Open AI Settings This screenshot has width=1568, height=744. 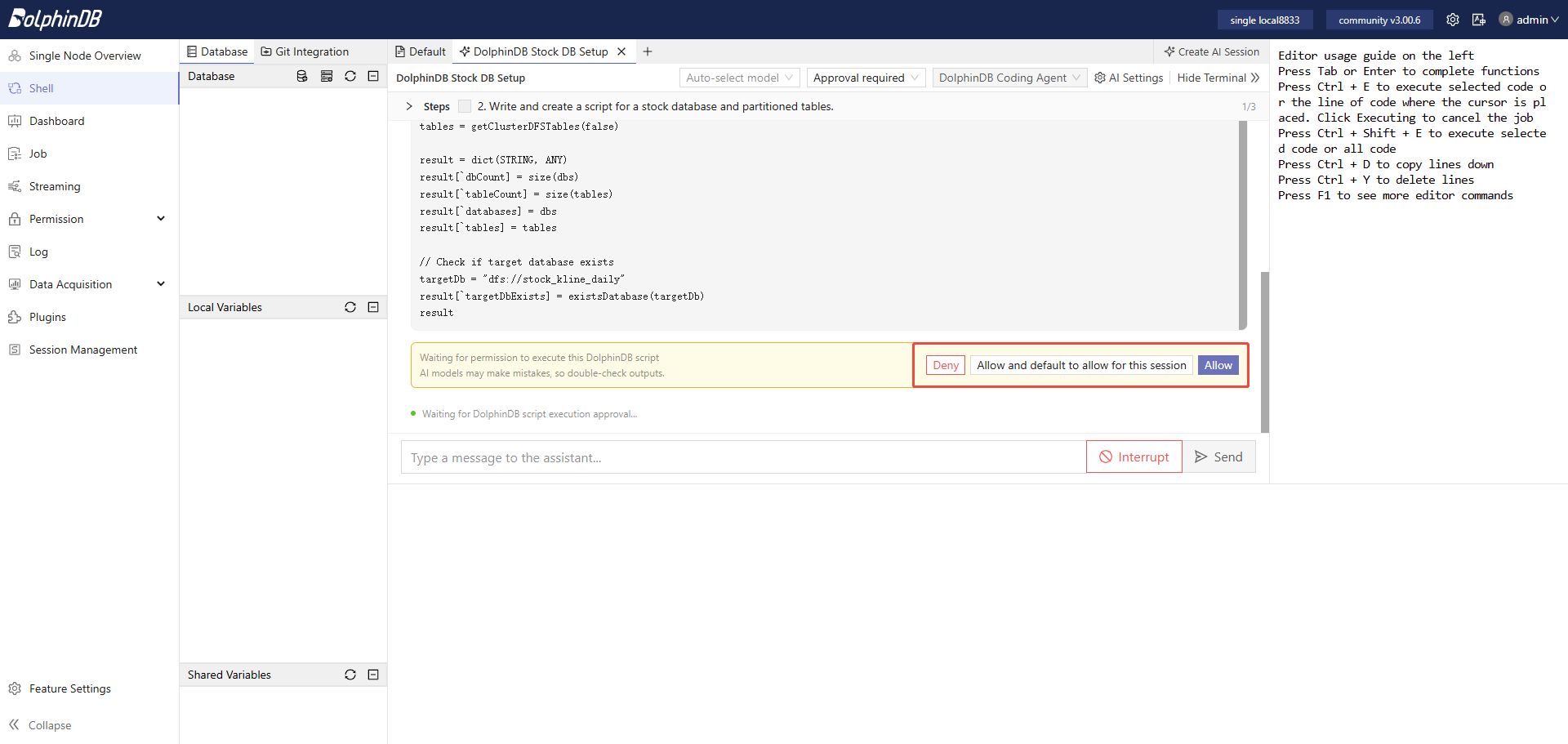click(x=1129, y=78)
